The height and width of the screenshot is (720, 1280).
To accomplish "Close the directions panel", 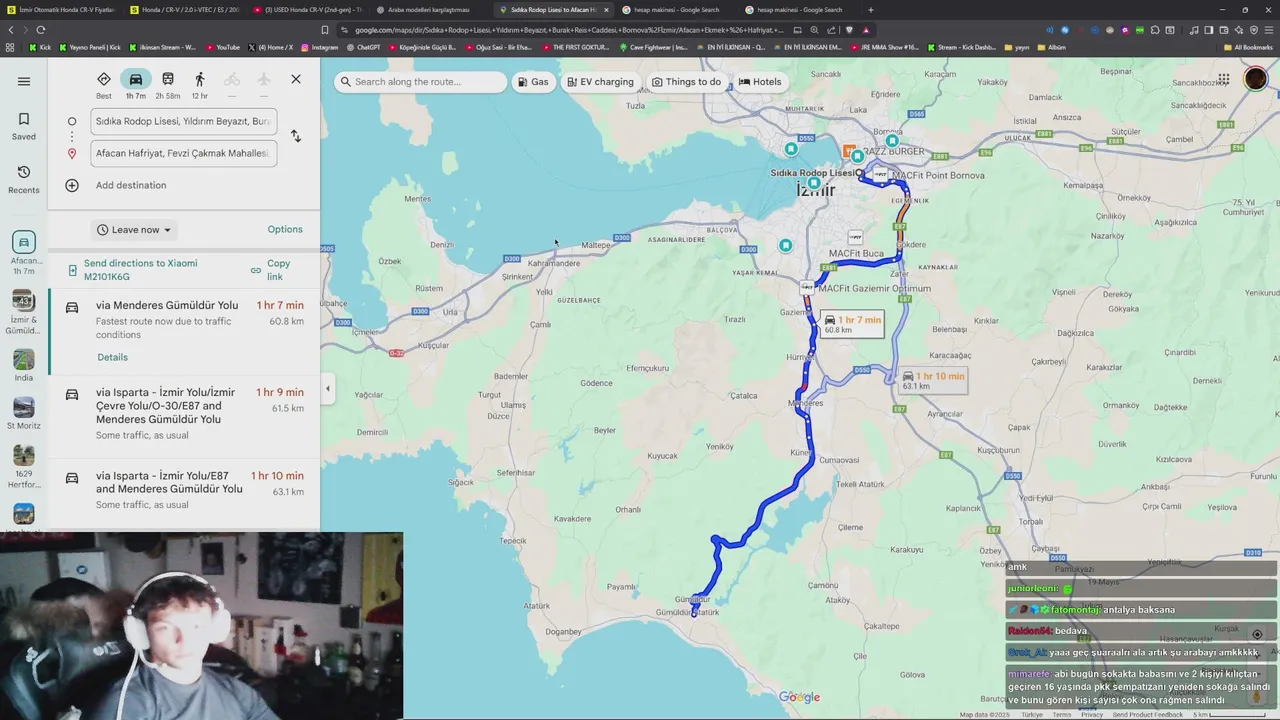I will [x=296, y=79].
